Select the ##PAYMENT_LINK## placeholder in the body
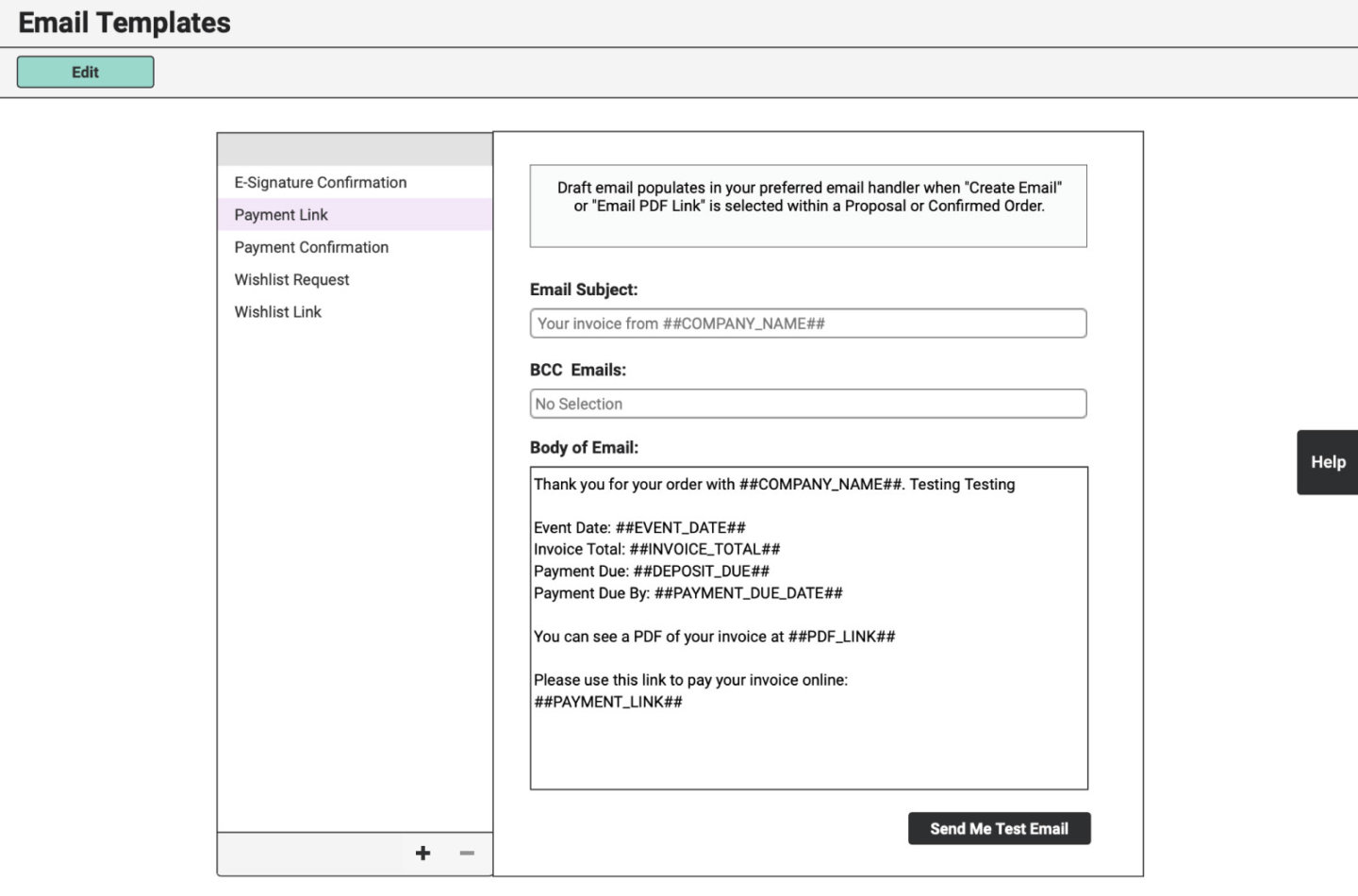 coord(608,702)
